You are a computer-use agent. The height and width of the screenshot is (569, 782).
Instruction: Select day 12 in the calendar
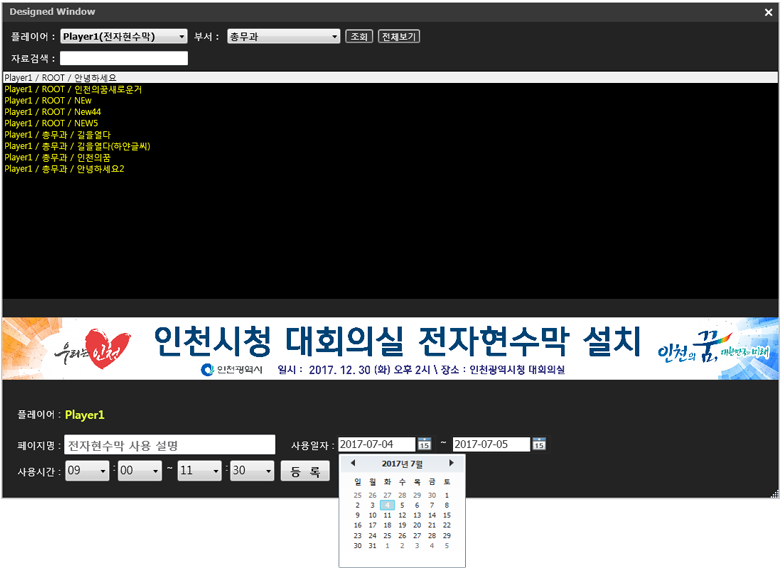click(x=402, y=515)
